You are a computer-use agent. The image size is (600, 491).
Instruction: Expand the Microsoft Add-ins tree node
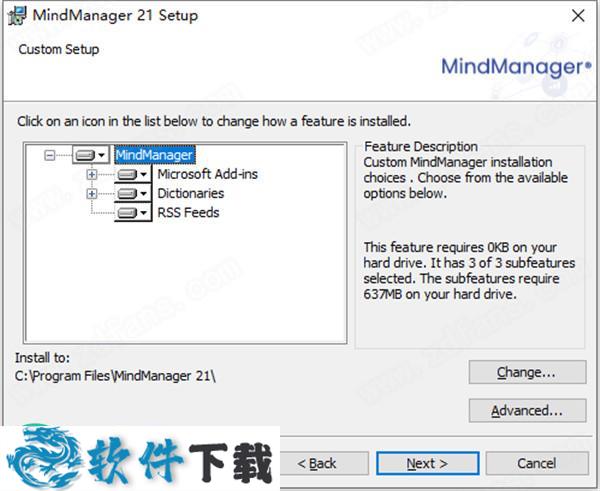click(x=91, y=175)
